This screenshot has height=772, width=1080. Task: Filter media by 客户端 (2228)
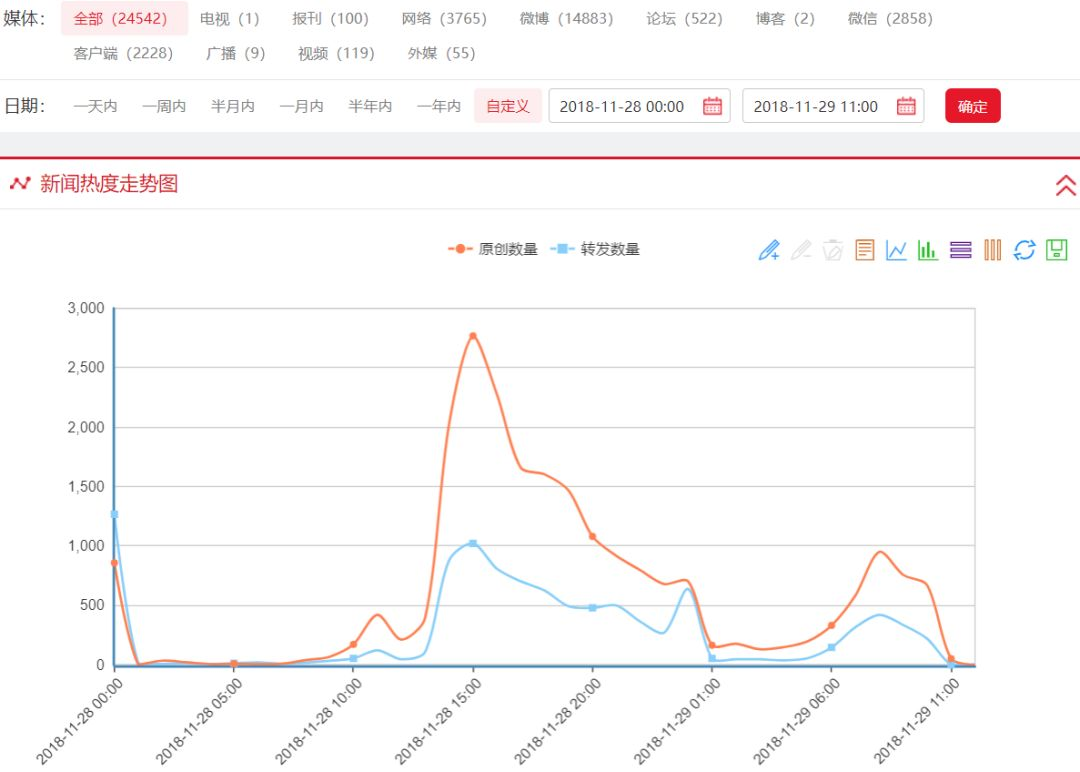(x=123, y=53)
